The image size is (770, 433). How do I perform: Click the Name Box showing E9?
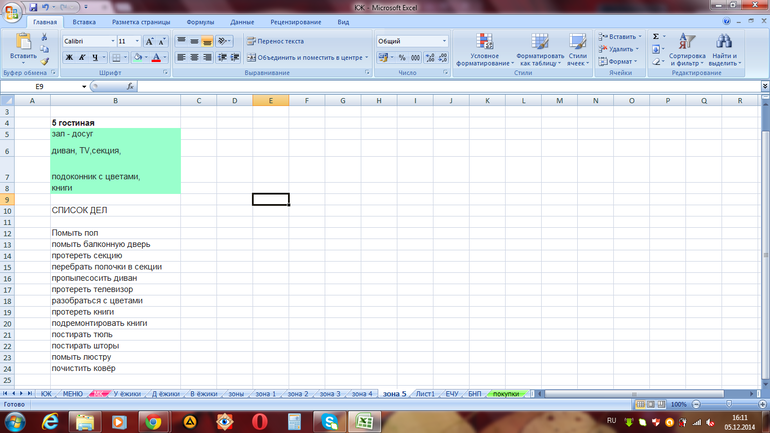click(x=40, y=86)
